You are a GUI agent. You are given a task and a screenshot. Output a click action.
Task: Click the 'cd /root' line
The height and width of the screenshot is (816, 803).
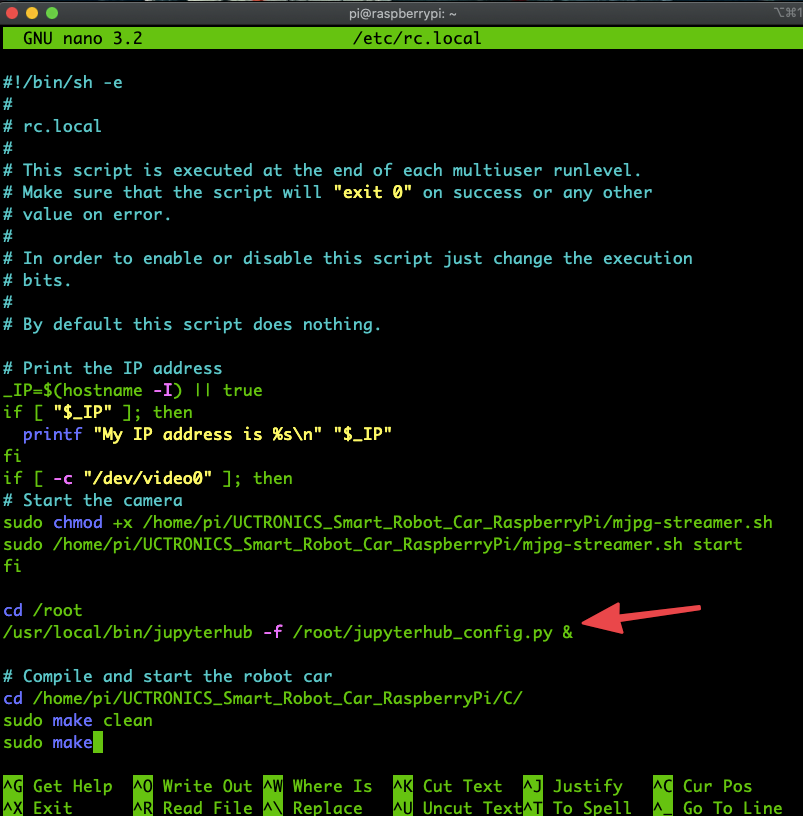[x=43, y=610]
